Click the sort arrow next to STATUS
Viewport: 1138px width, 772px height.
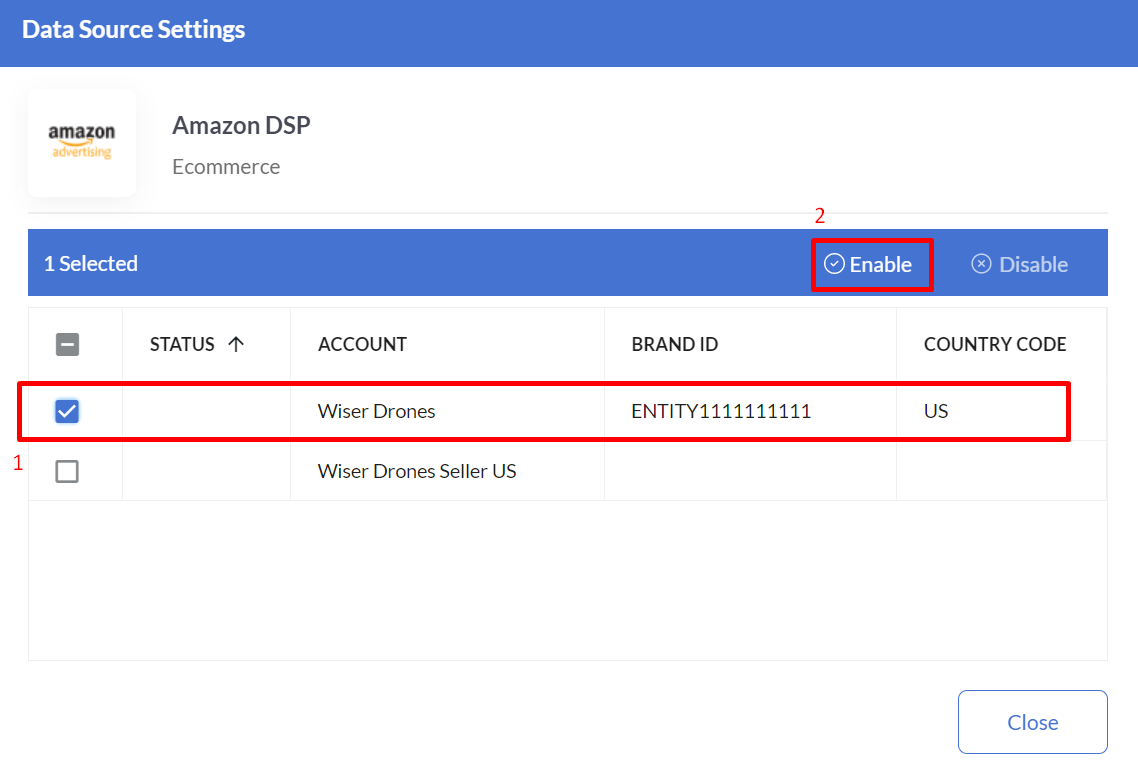[236, 344]
